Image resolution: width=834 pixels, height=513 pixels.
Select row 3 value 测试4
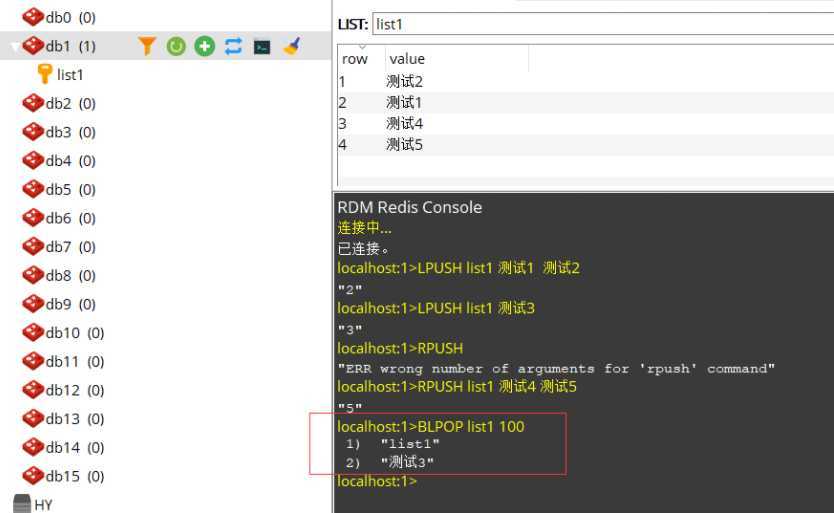404,123
